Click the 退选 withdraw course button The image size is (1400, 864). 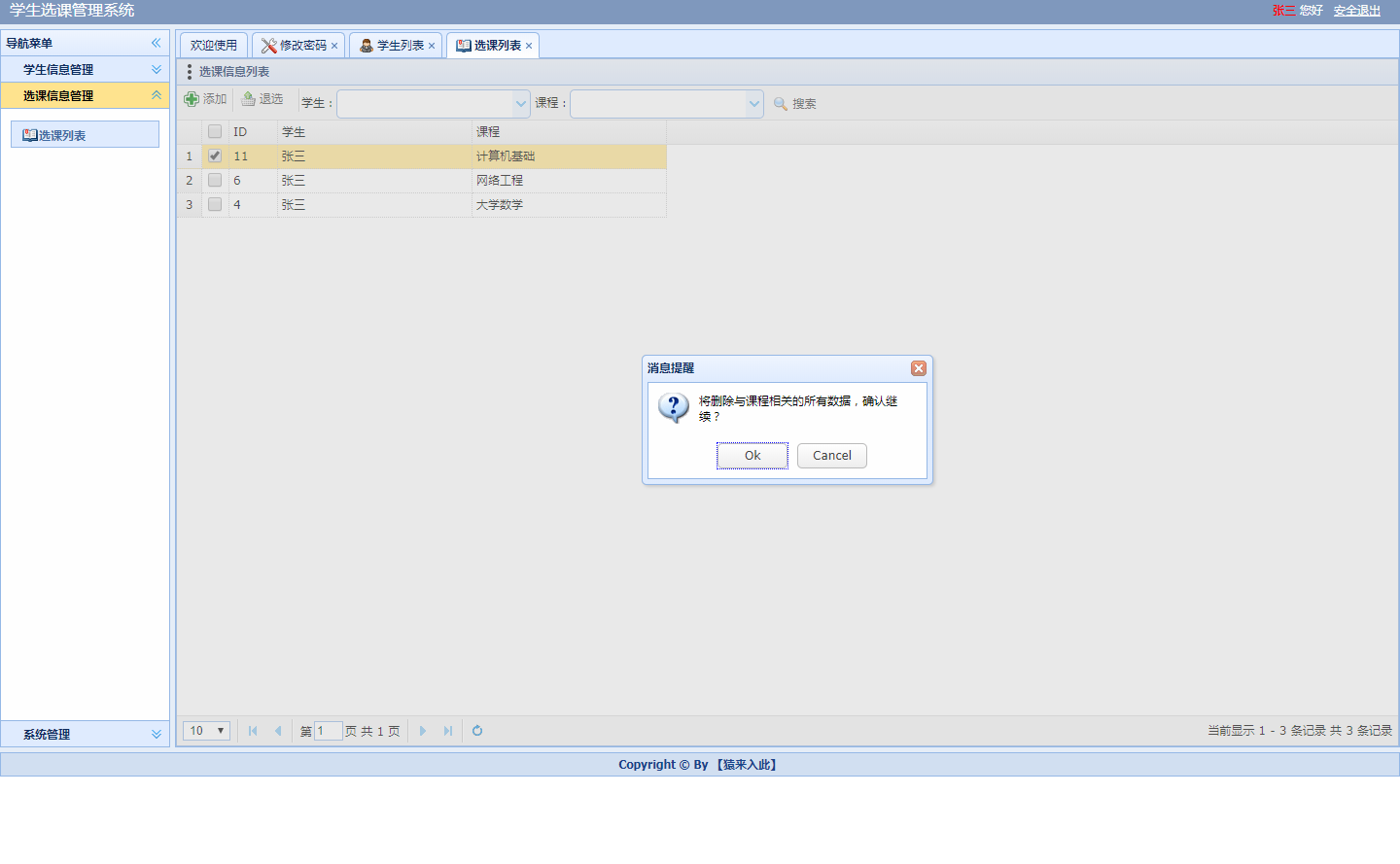(x=262, y=99)
